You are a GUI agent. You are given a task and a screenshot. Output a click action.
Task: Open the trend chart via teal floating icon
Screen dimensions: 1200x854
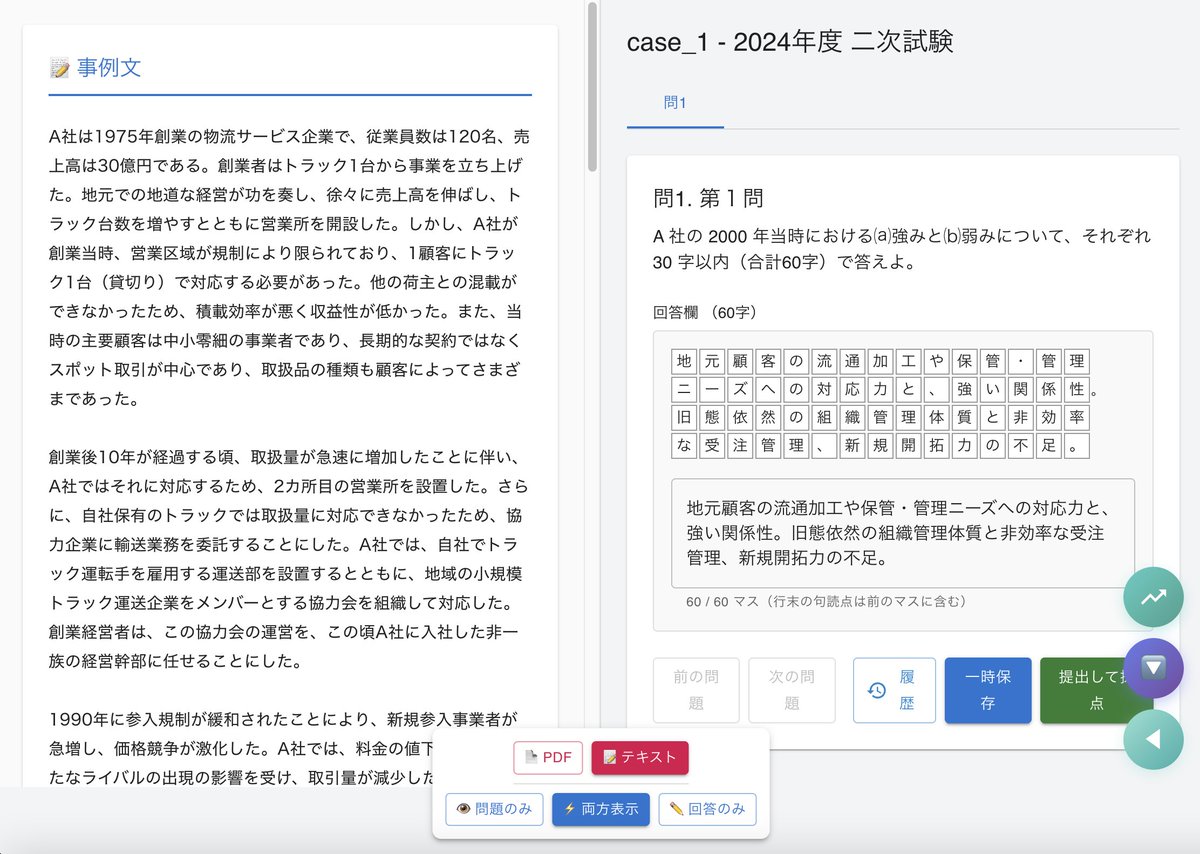1154,598
